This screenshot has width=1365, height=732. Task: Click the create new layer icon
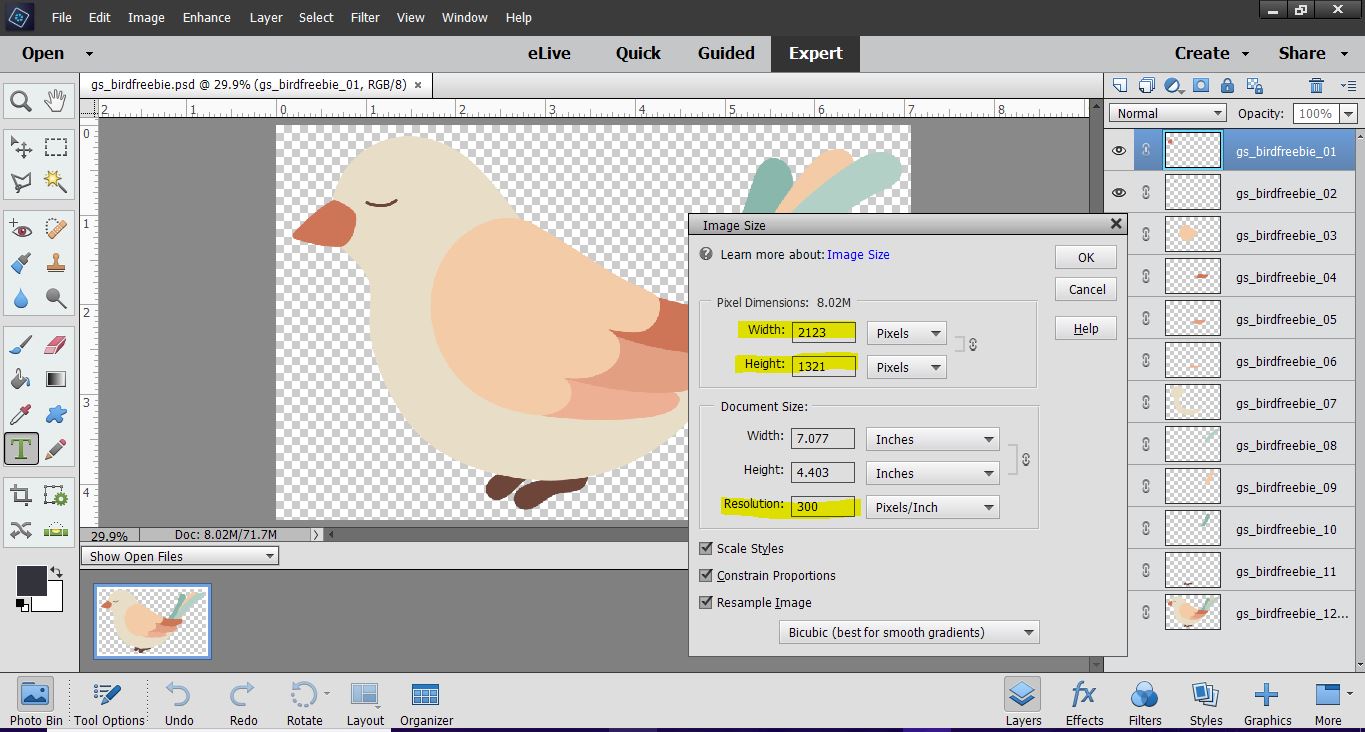pos(1120,86)
